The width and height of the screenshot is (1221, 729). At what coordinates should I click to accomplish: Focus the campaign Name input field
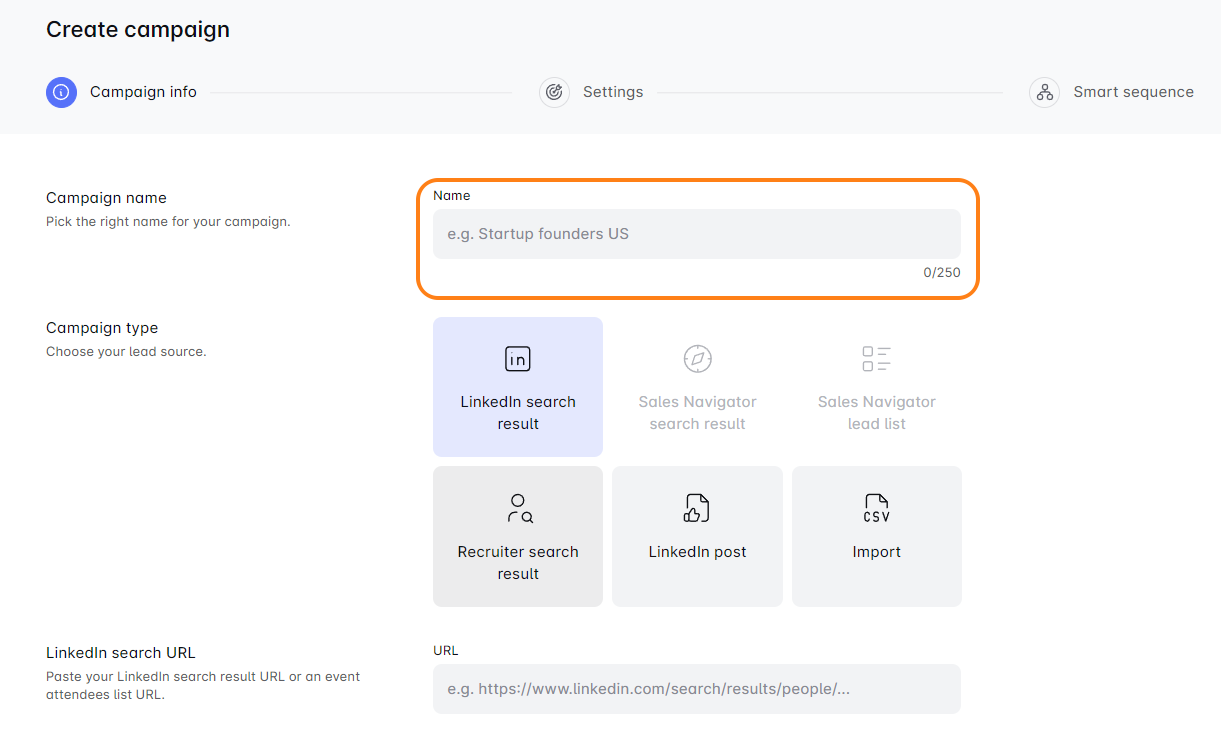(696, 234)
